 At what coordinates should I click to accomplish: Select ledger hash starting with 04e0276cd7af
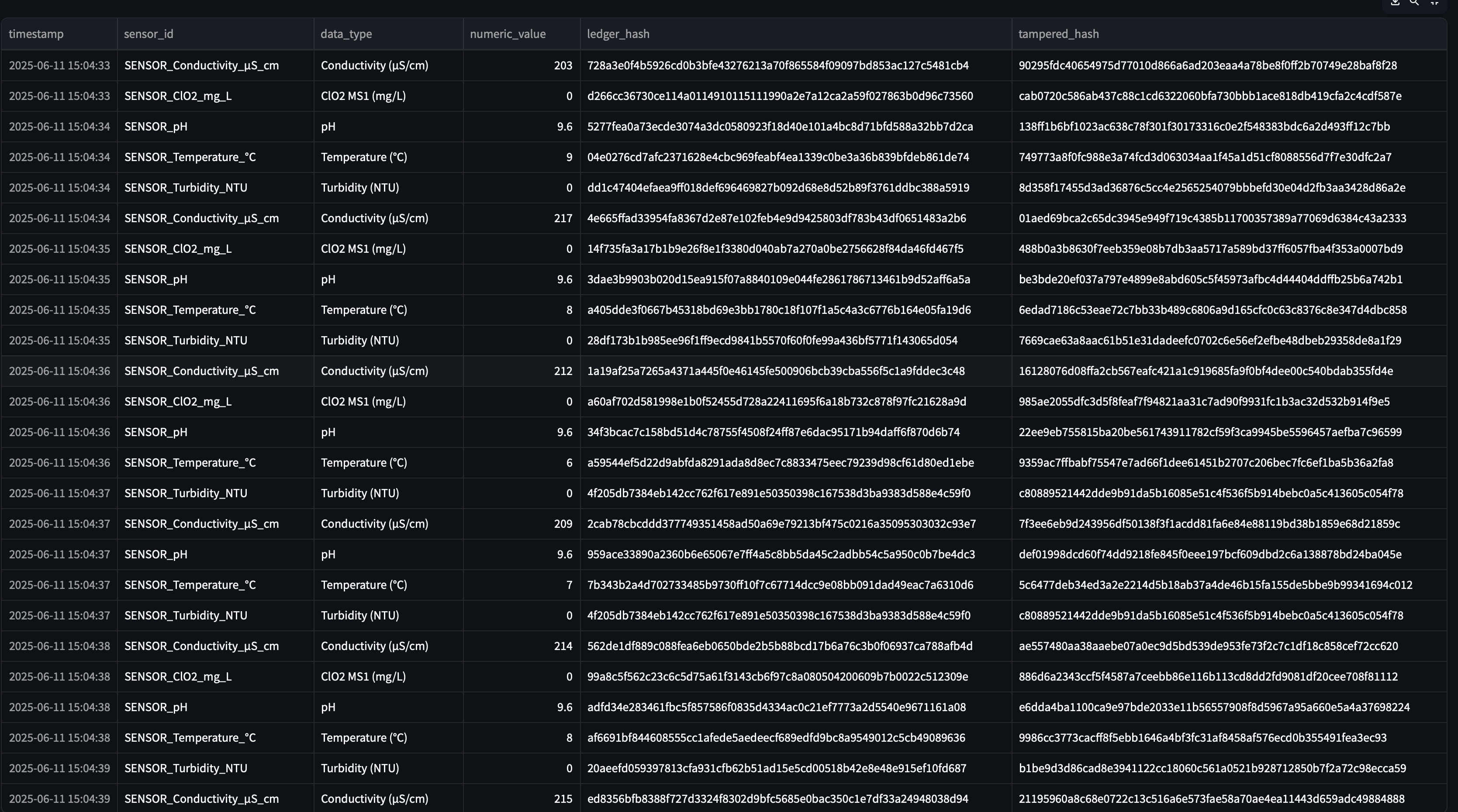pyautogui.click(x=796, y=157)
